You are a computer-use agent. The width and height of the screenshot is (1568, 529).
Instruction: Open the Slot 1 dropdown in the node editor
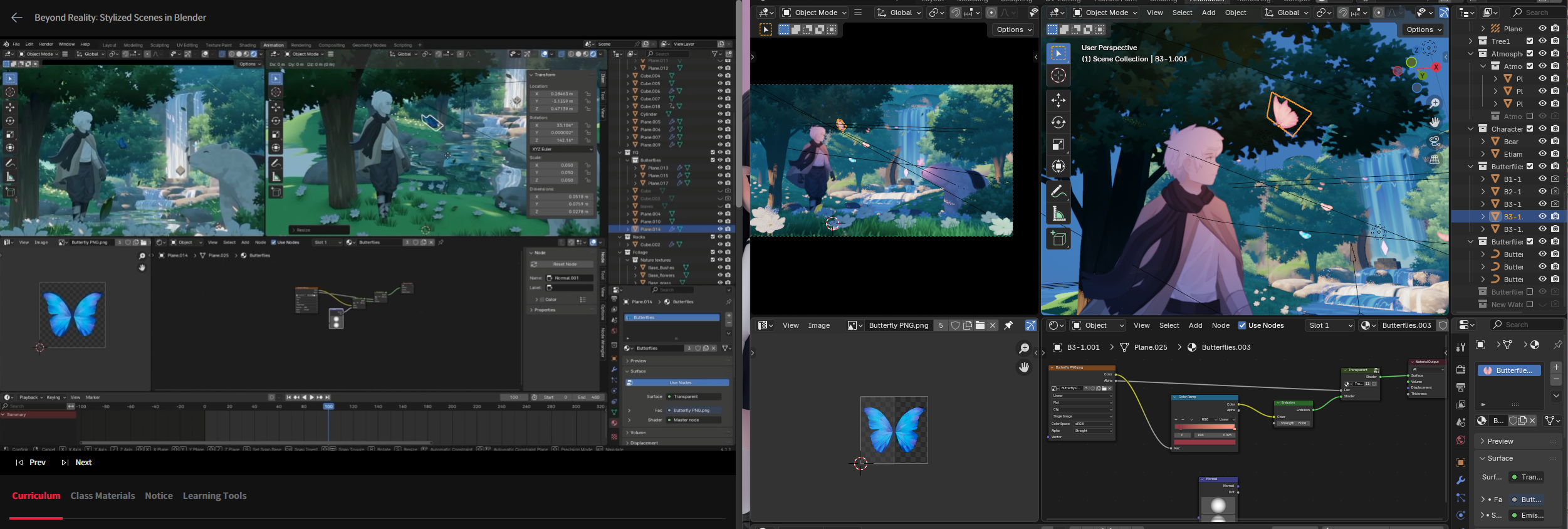tap(1330, 325)
